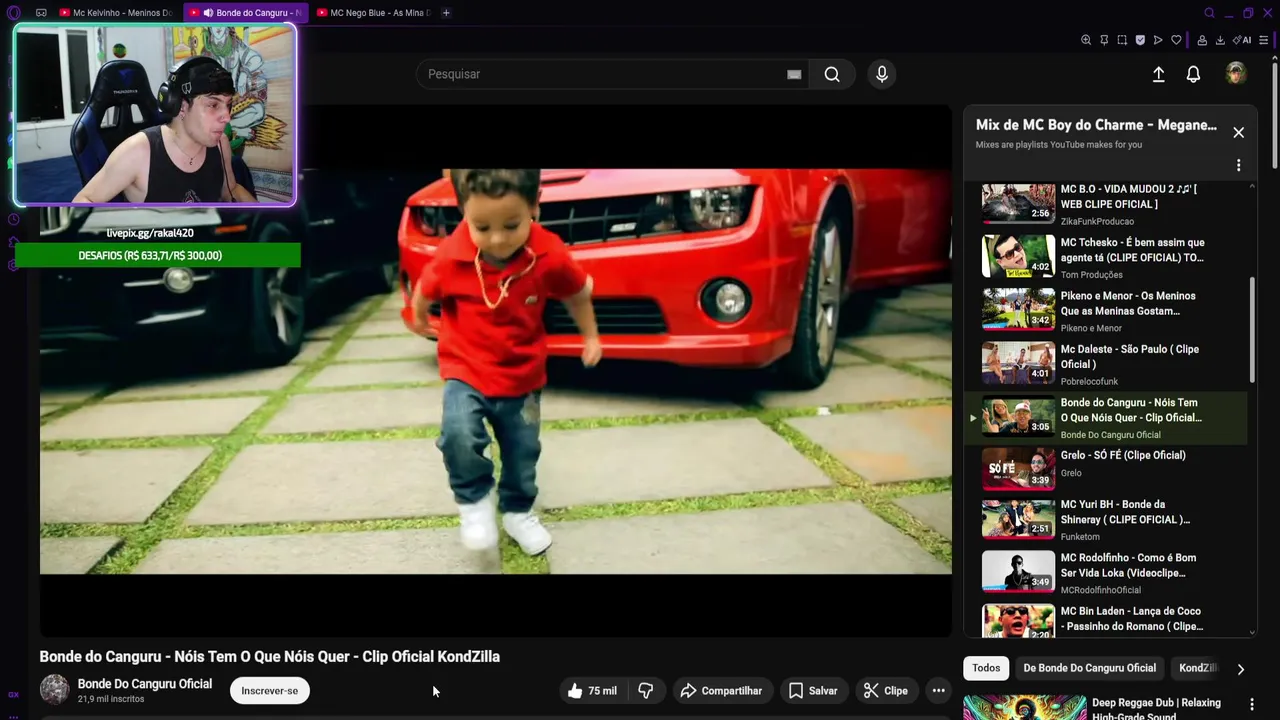1280x720 pixels.
Task: Click the Clipe scissors button
Action: (886, 691)
